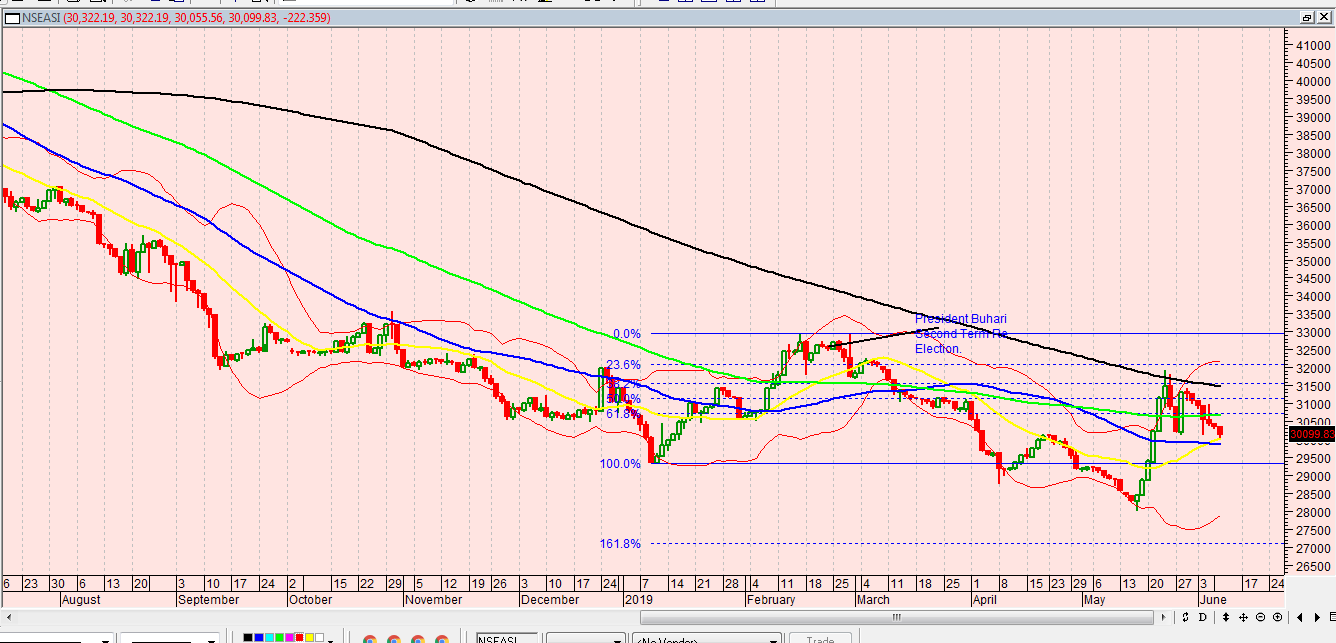The height and width of the screenshot is (643, 1336).
Task: Click the March label on date axis
Action: click(x=872, y=600)
